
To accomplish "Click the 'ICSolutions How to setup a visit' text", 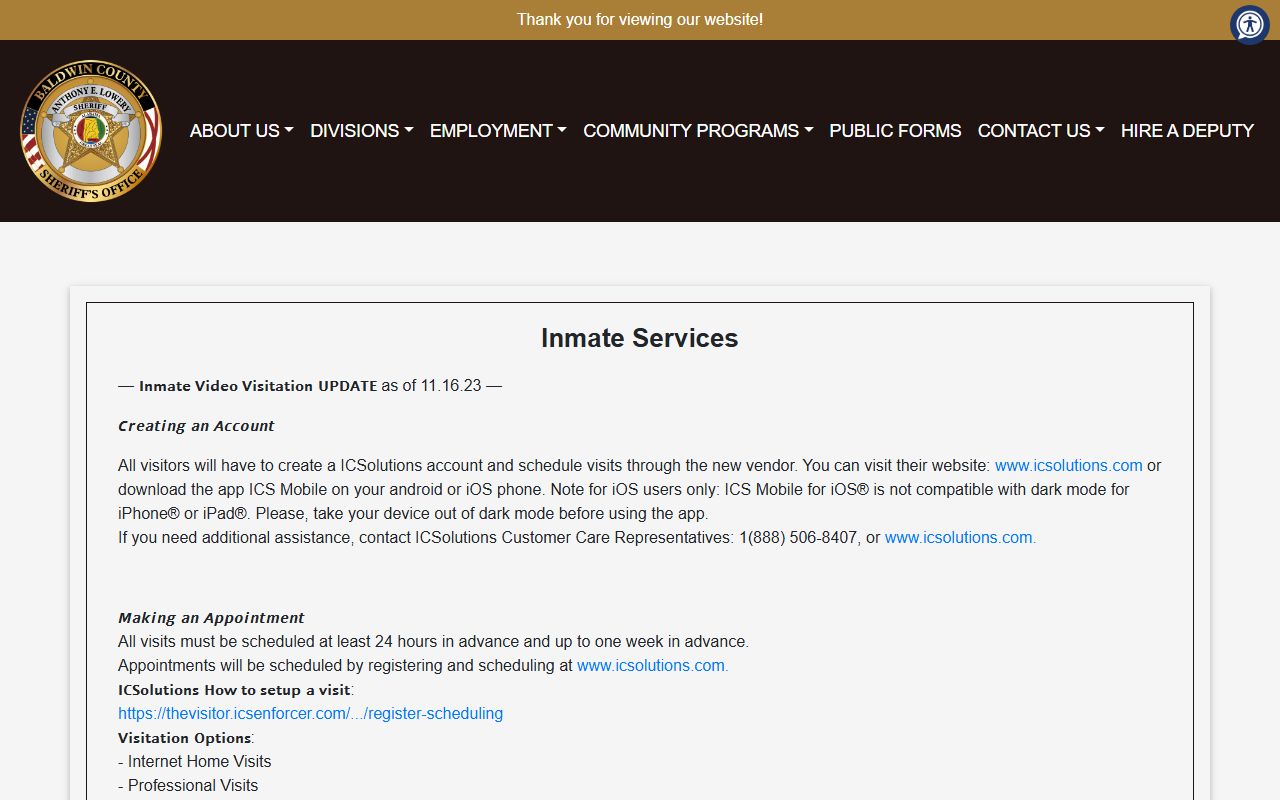I will (x=235, y=690).
